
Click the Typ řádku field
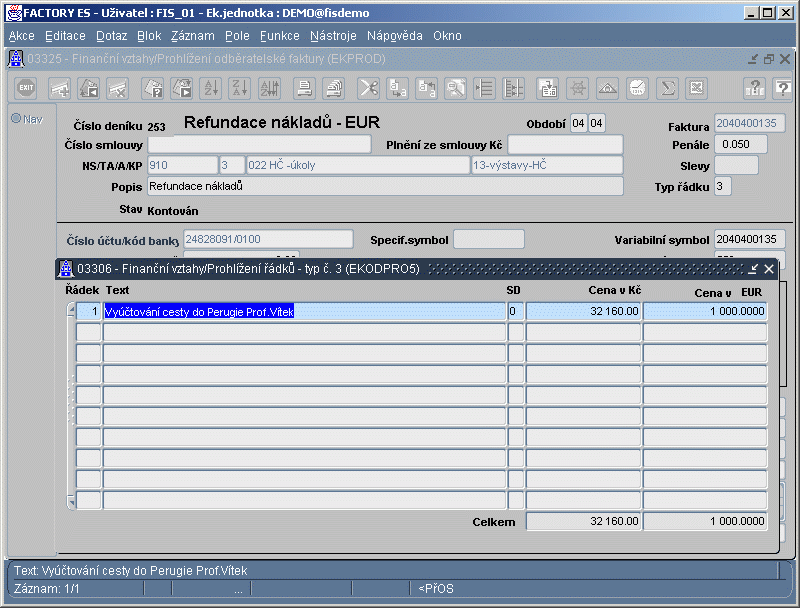[722, 186]
